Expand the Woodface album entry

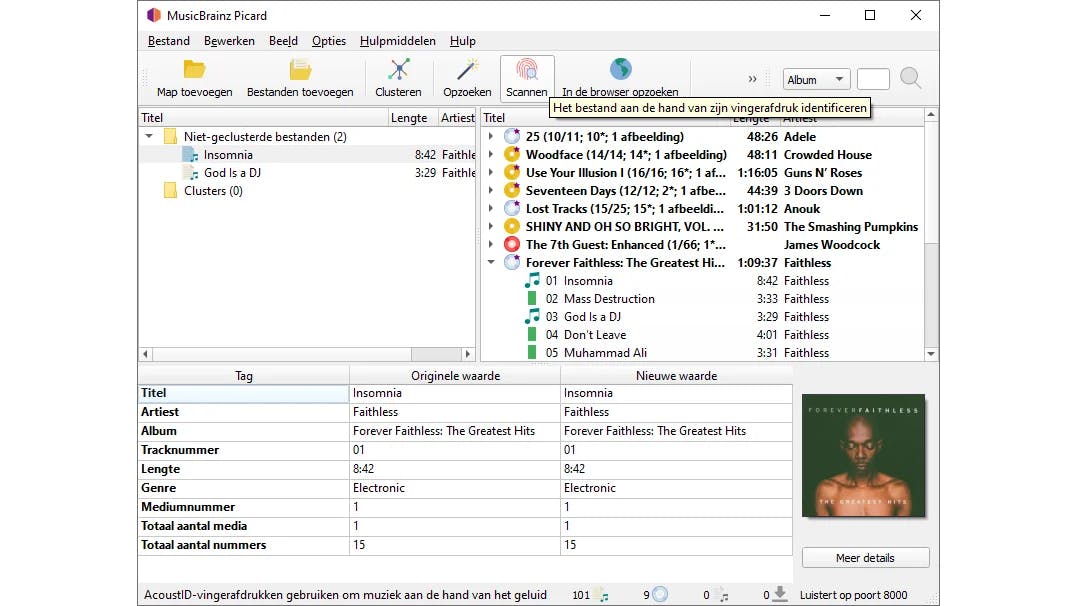pyautogui.click(x=491, y=155)
